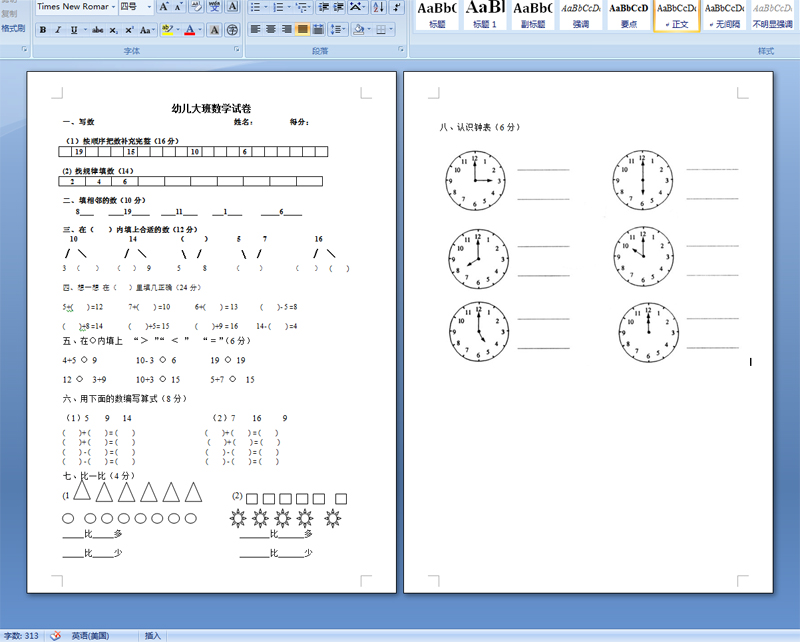Toggle Distributed alignment
The height and width of the screenshot is (642, 800).
tap(318, 30)
